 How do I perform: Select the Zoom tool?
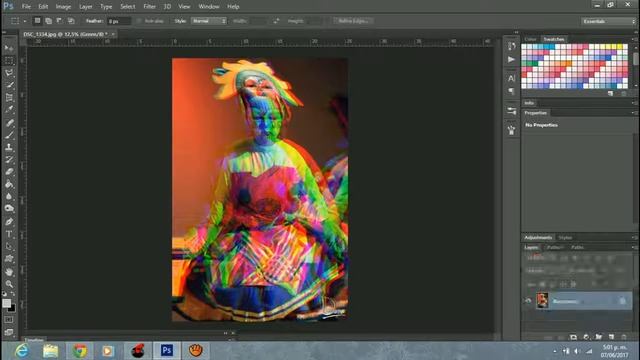tap(9, 284)
